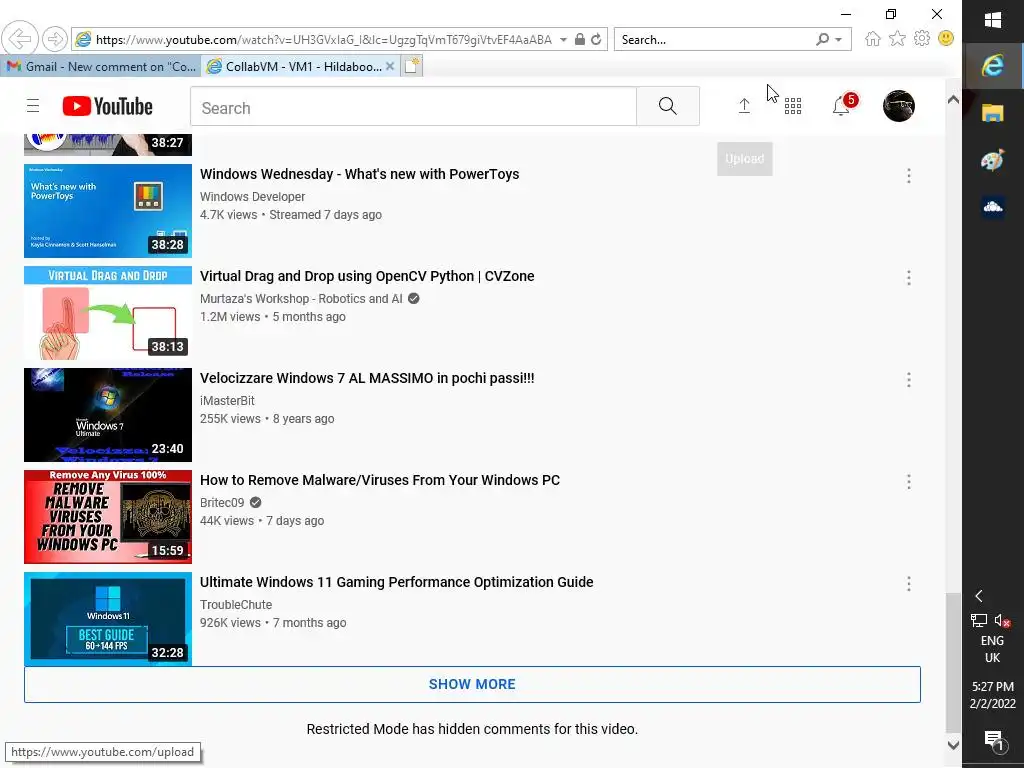Open the cloud app taskbar icon
The image size is (1024, 768).
[x=993, y=207]
